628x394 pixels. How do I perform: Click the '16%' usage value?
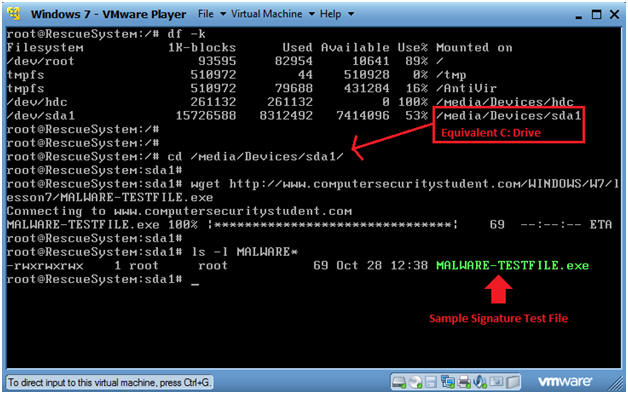[x=416, y=88]
